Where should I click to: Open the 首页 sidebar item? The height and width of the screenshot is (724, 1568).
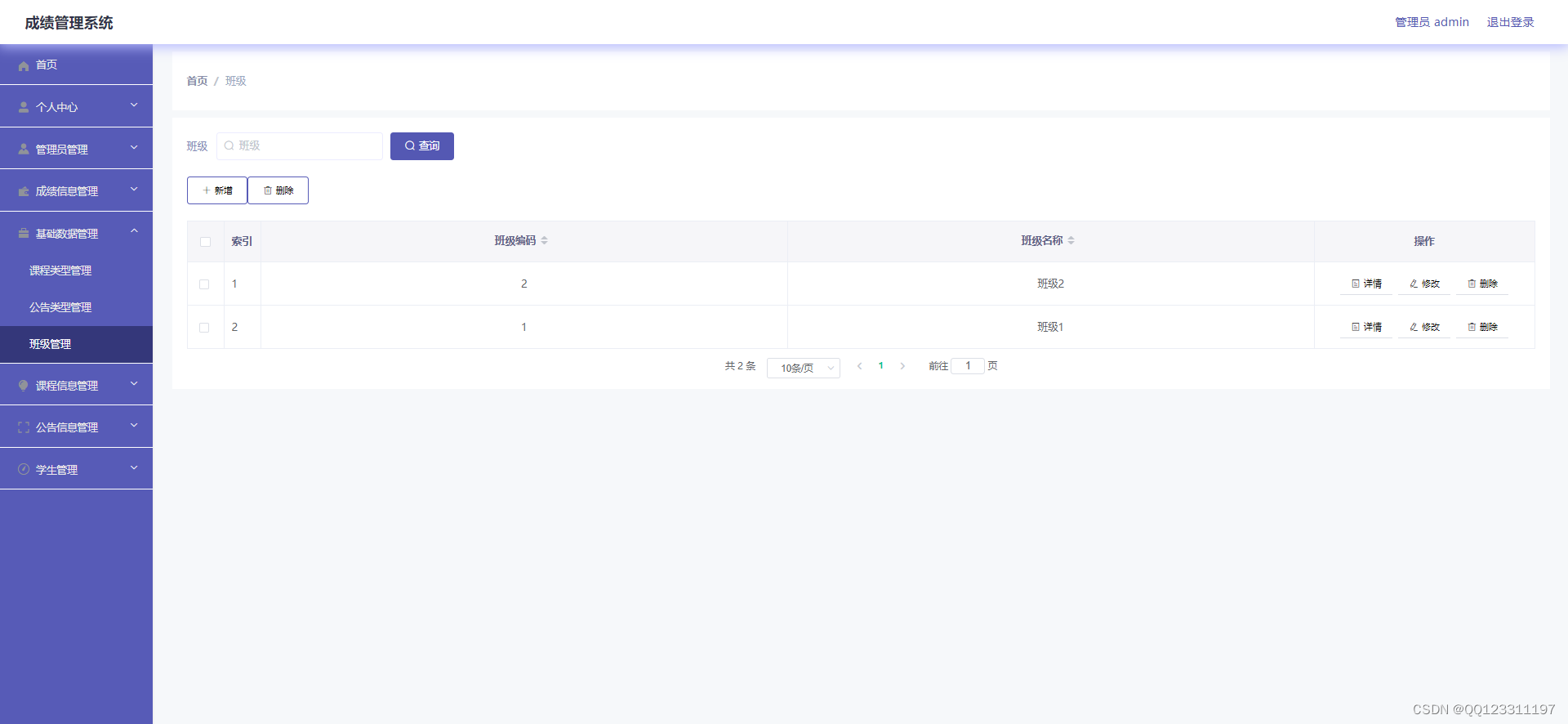76,65
